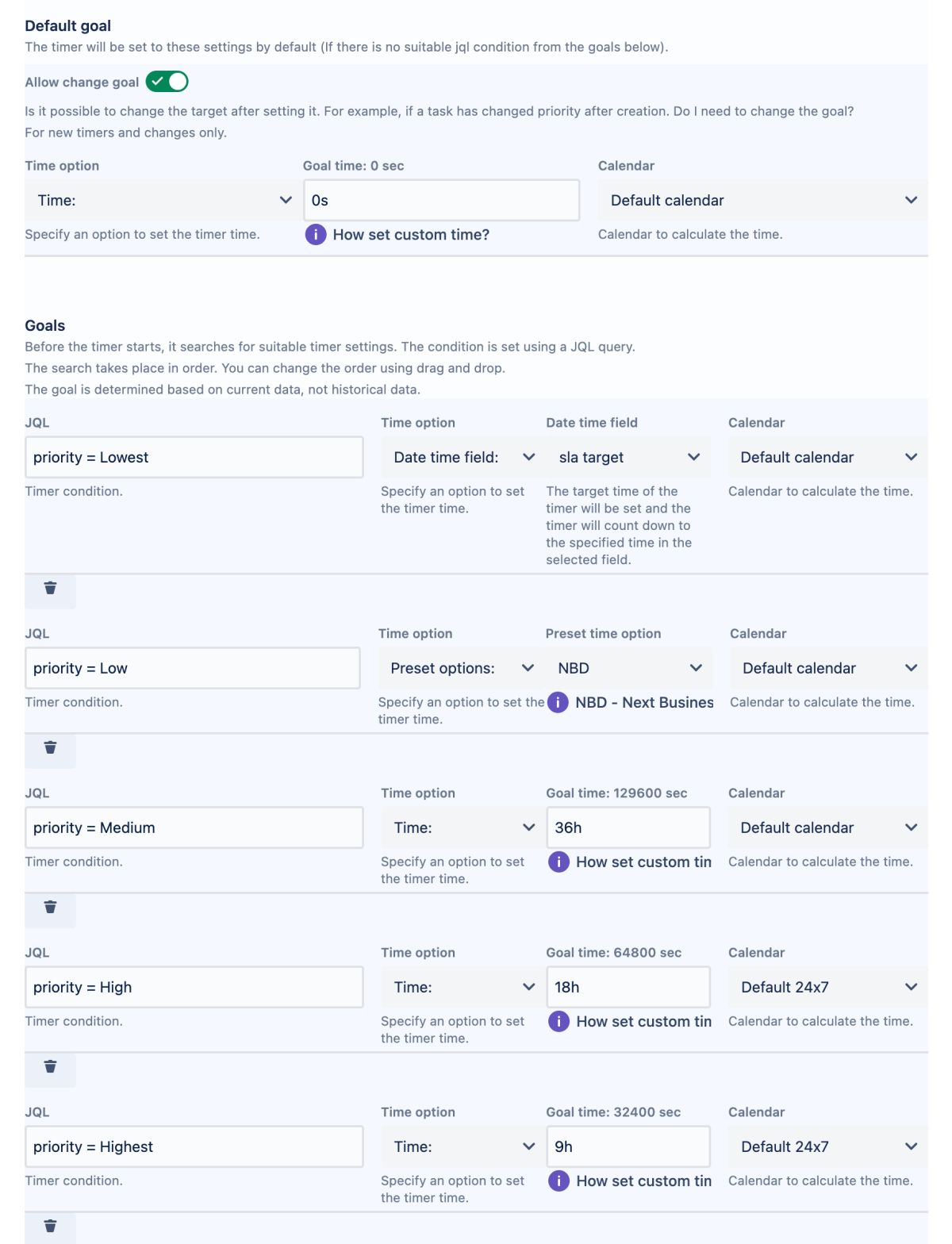Click the 0s default goal time field
Viewport: 952px width, 1244px height.
pos(441,201)
